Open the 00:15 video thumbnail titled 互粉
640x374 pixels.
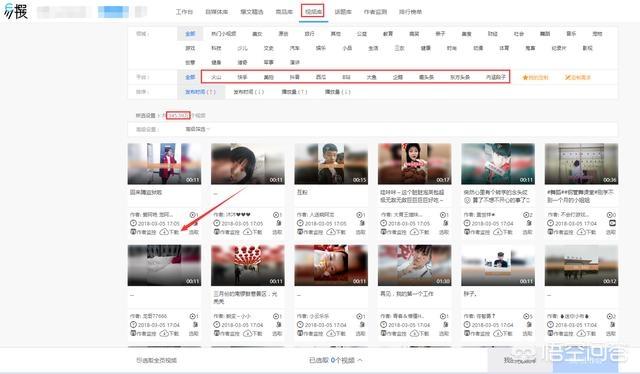pyautogui.click(x=331, y=163)
